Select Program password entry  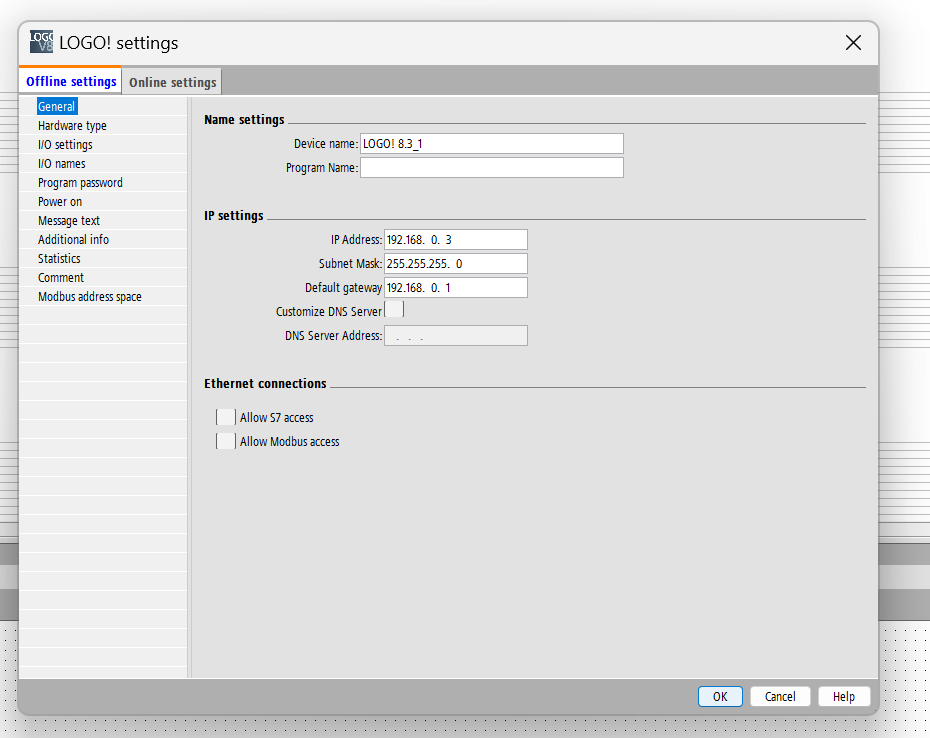[80, 182]
